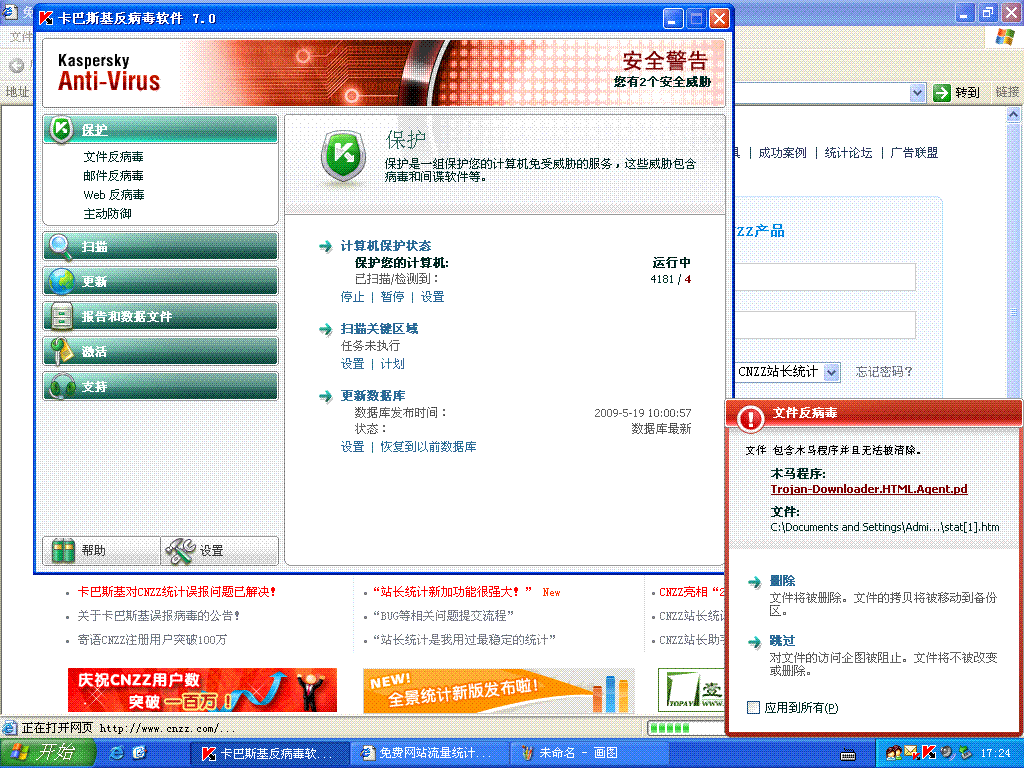This screenshot has width=1024, height=768.
Task: Click the green shield Protection icon in sidebar
Action: tap(62, 129)
